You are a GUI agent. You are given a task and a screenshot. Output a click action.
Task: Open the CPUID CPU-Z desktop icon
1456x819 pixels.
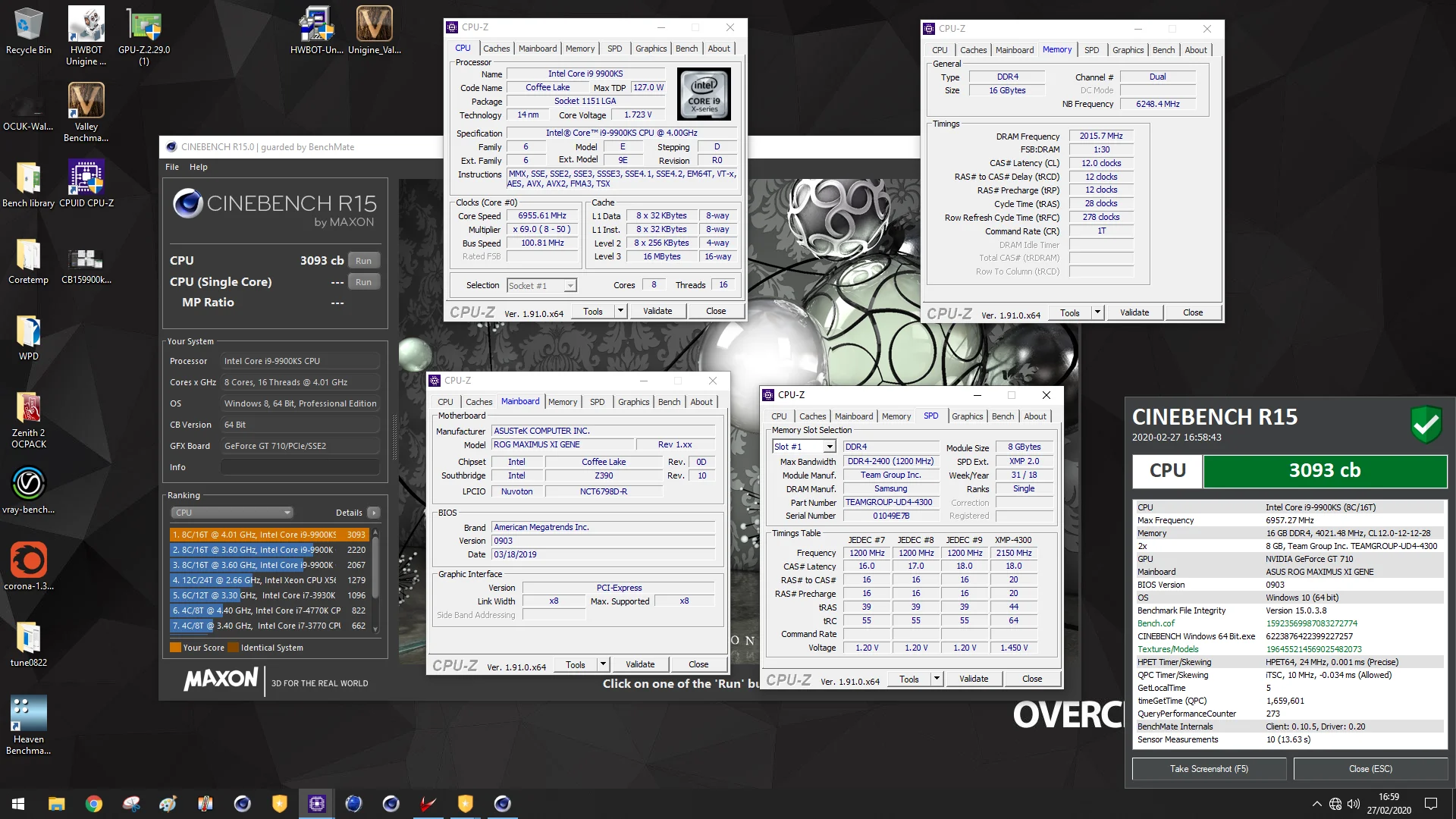coord(86,184)
